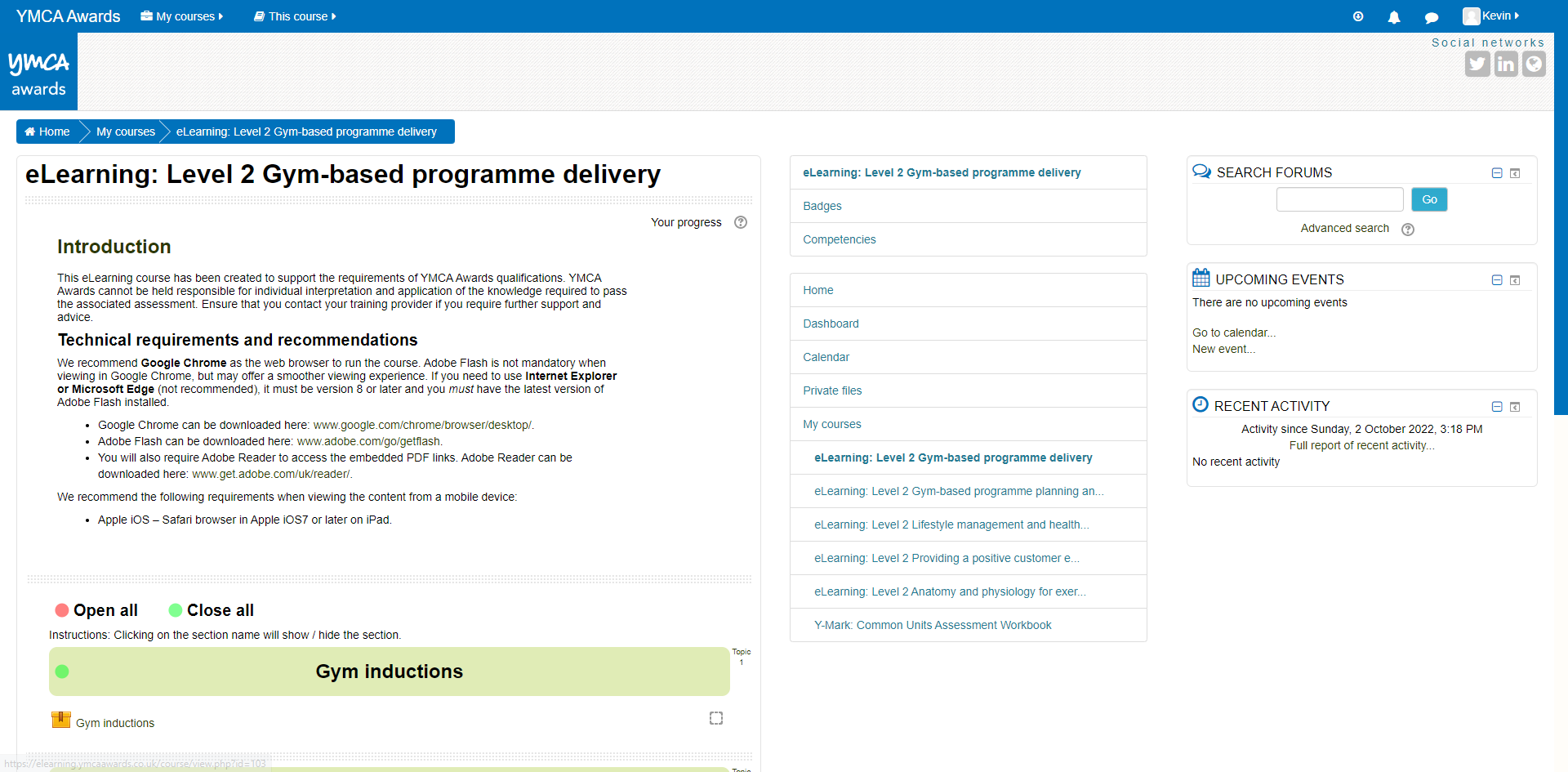Open Lifestyle management and health course link
The image size is (1568, 772).
[951, 524]
